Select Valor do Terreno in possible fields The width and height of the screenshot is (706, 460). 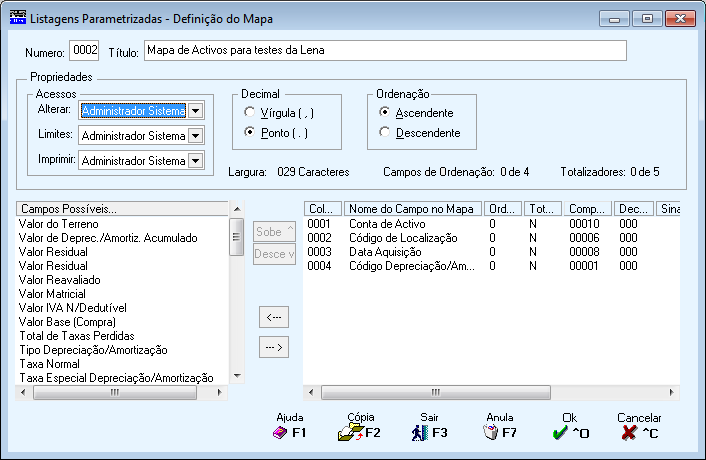click(x=59, y=224)
